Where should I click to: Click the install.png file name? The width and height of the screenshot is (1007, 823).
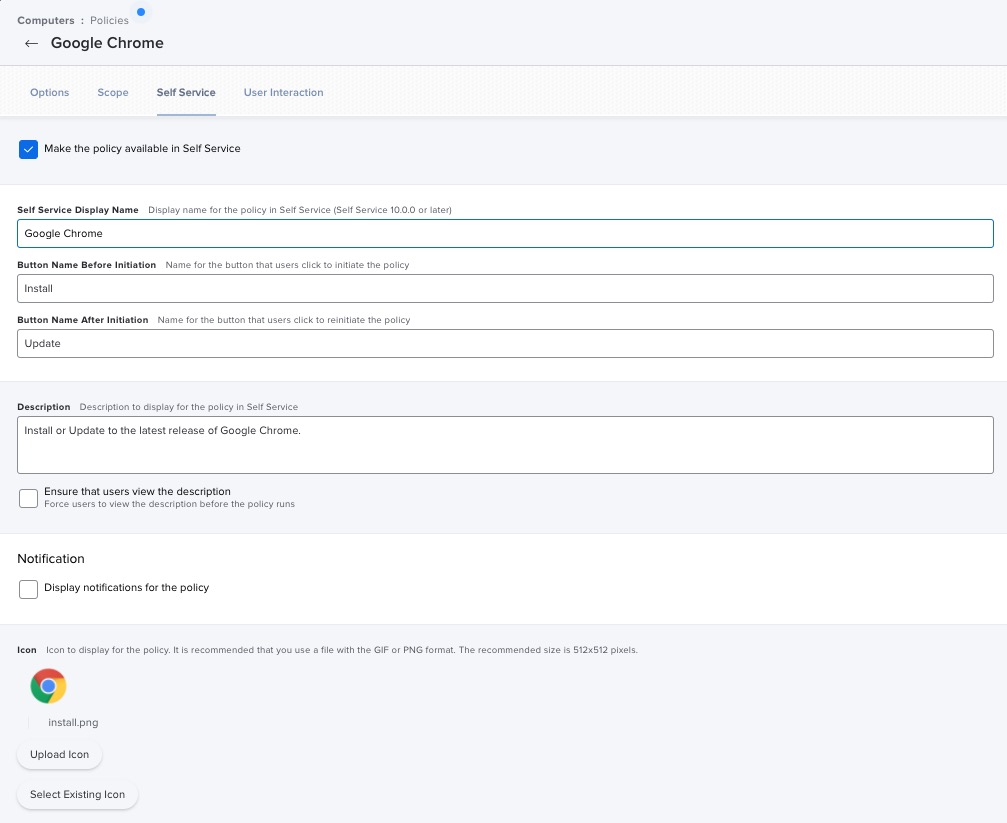click(73, 722)
